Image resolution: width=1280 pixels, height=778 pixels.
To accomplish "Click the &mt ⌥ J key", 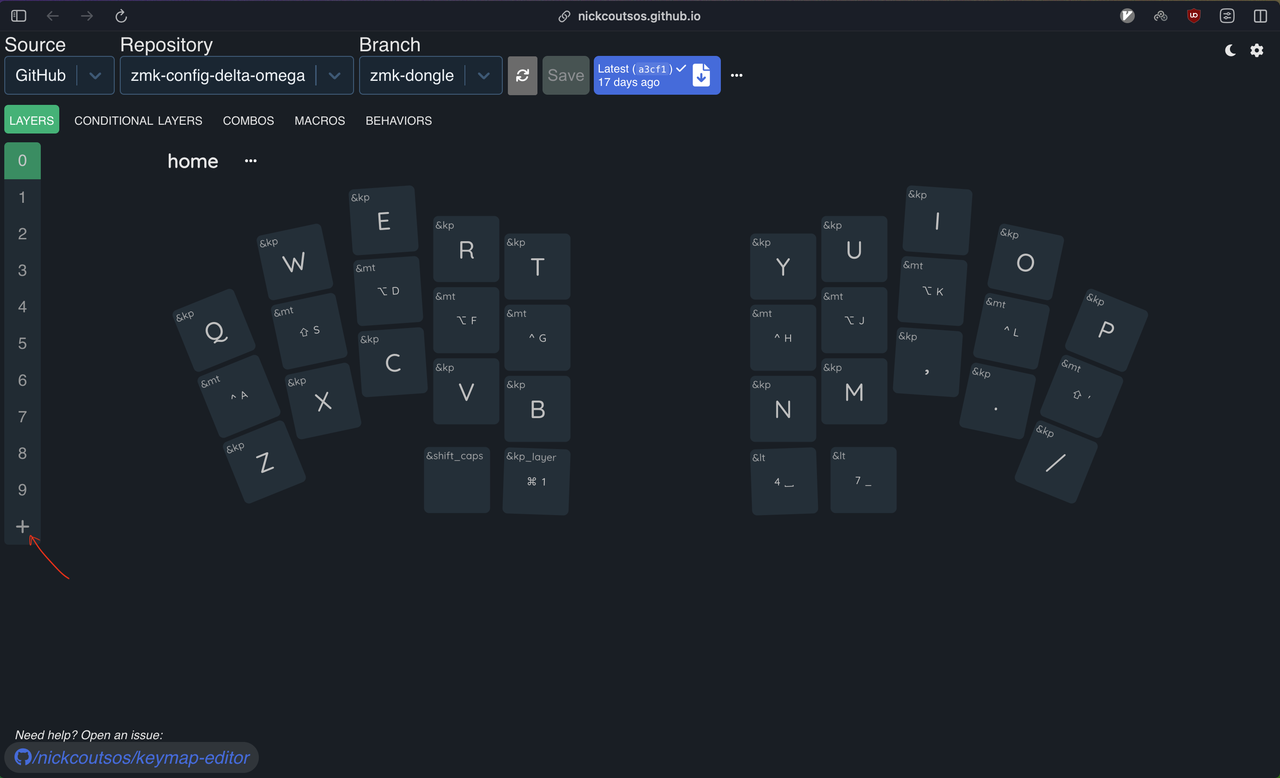I will click(x=854, y=320).
